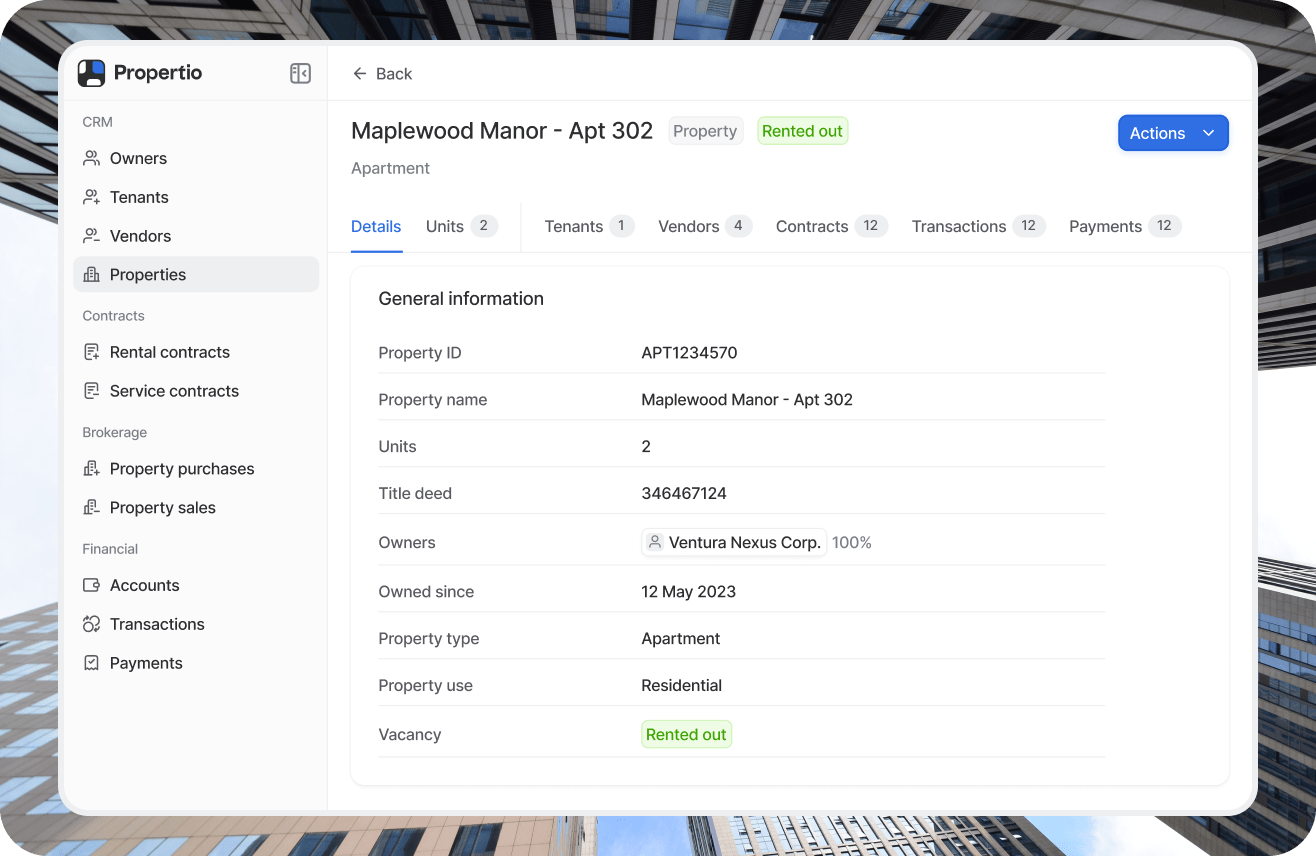This screenshot has height=856, width=1316.
Task: Open the Rental contracts icon
Action: coord(92,352)
